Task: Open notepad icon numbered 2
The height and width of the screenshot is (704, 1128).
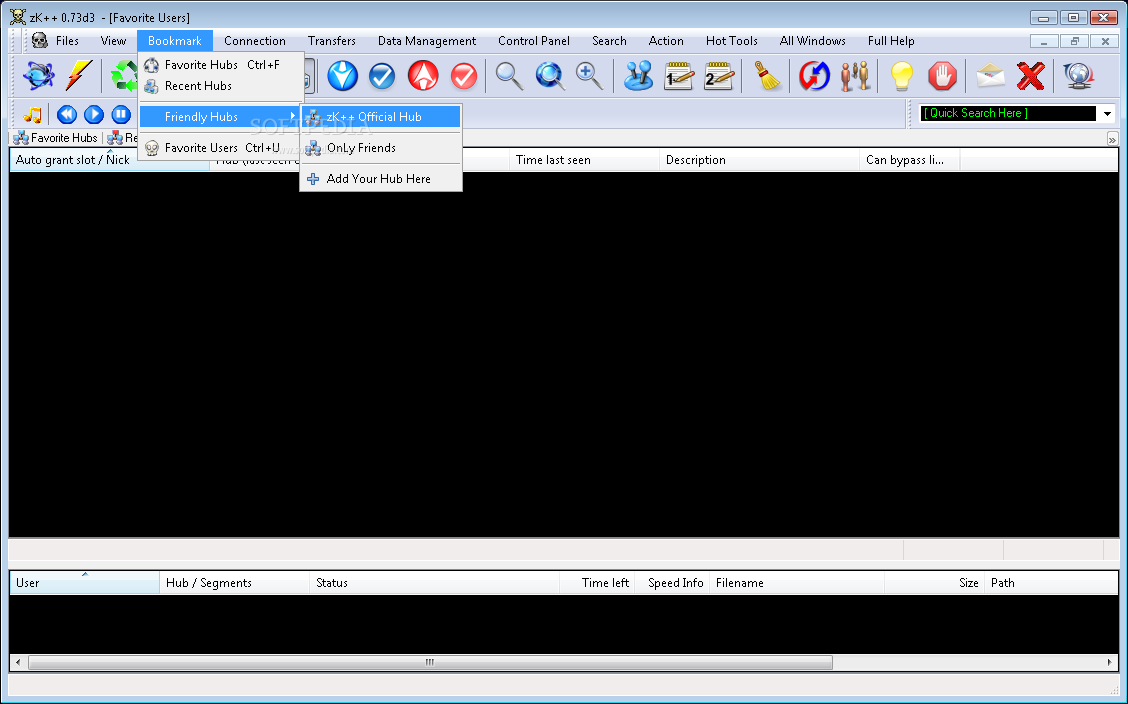Action: click(x=719, y=76)
